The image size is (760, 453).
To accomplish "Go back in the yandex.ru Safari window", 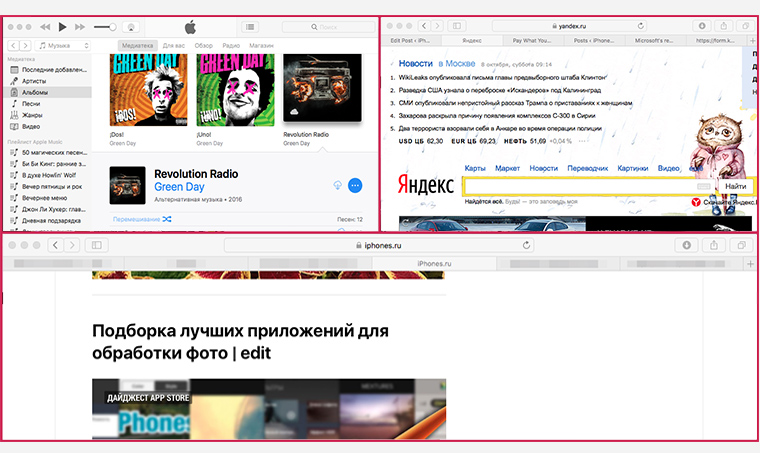I will point(425,26).
